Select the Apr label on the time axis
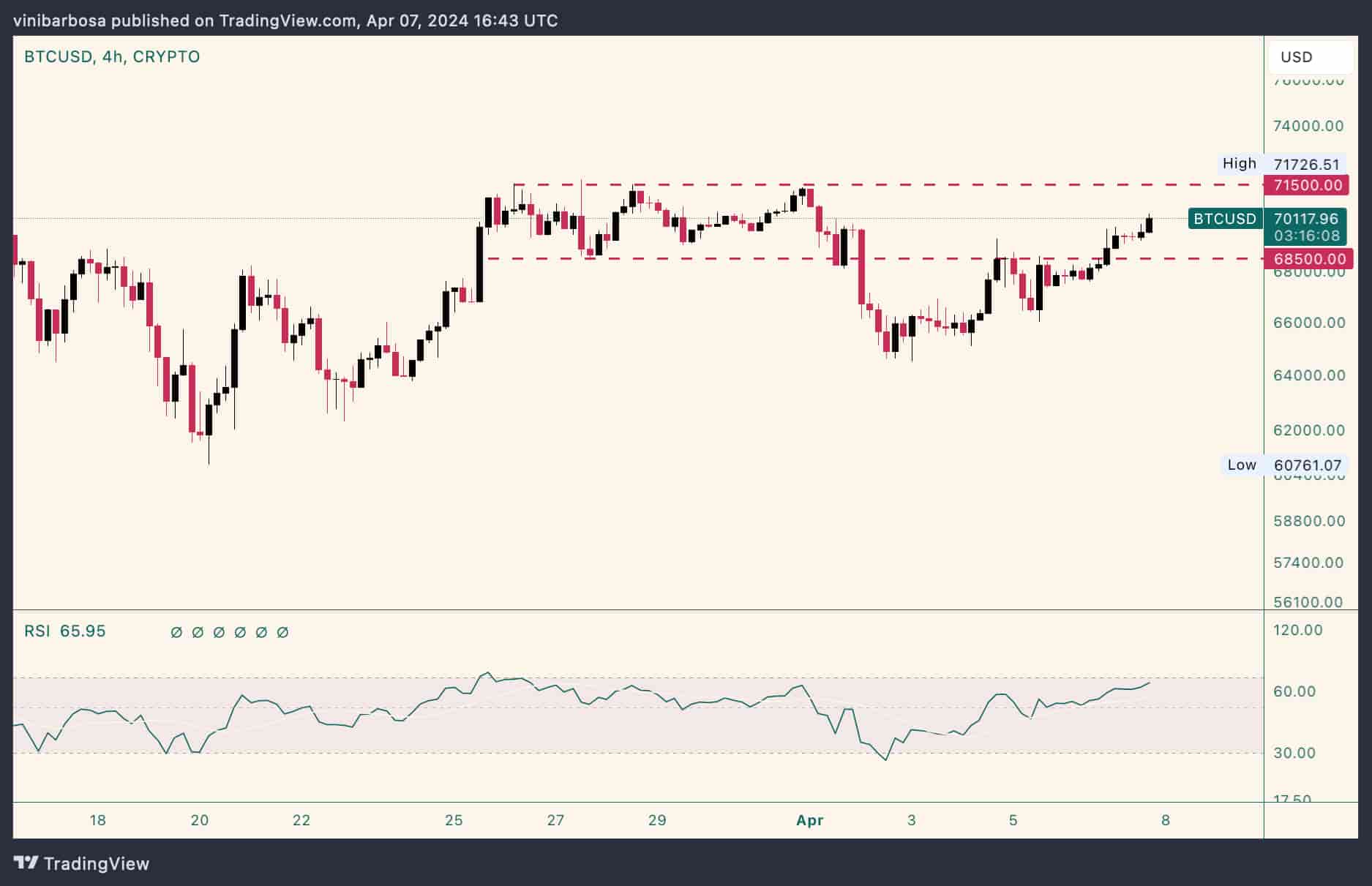This screenshot has height=886, width=1372. (x=809, y=820)
